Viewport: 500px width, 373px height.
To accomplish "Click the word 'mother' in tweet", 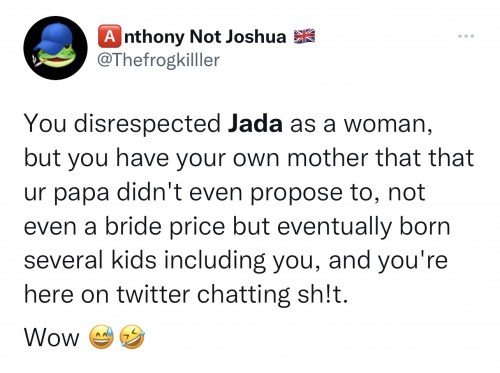I will (328, 158).
